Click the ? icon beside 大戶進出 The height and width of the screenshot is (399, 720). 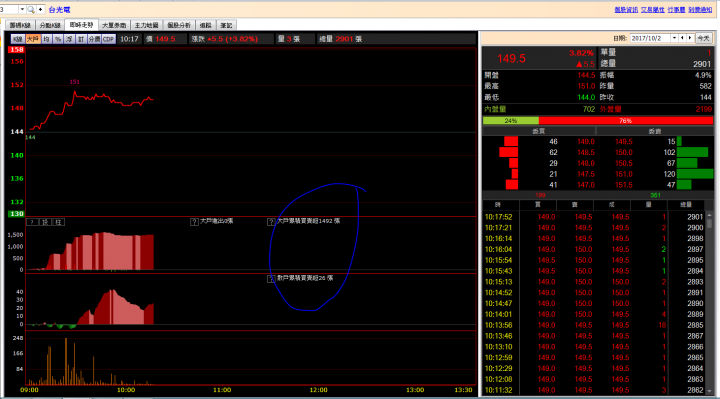coord(194,222)
